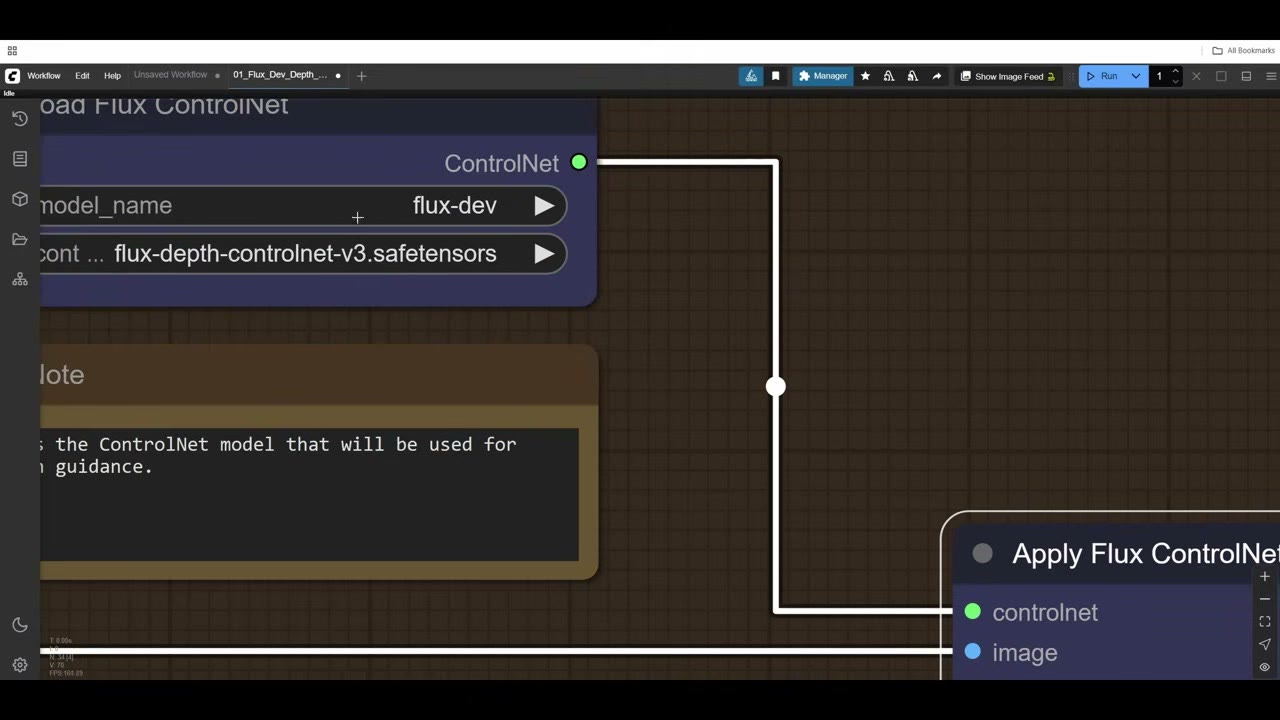Image resolution: width=1280 pixels, height=720 pixels.
Task: Advance model_name value with right arrow
Action: pyautogui.click(x=544, y=206)
